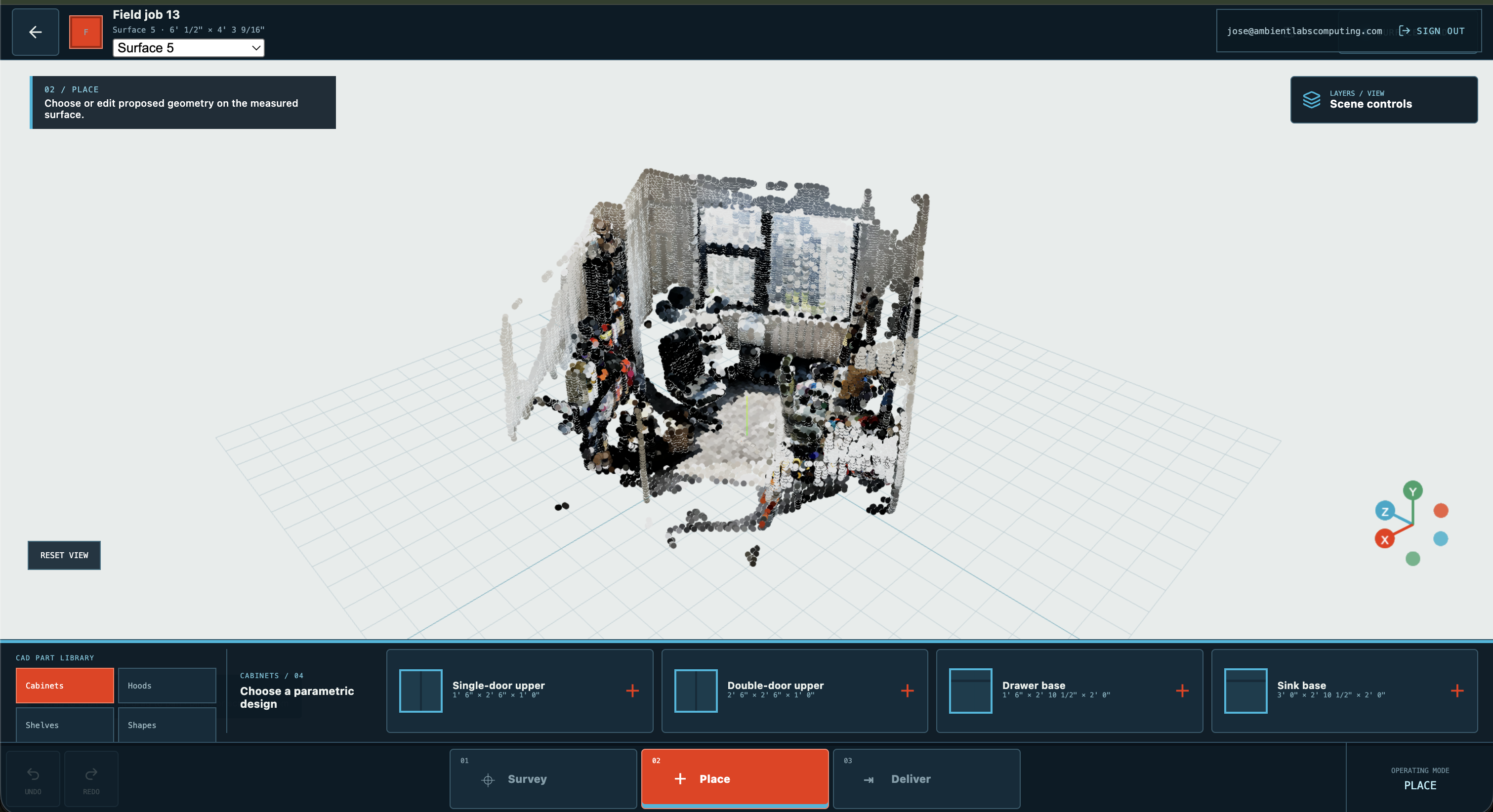
Task: Select the Hoods library category
Action: pos(167,686)
